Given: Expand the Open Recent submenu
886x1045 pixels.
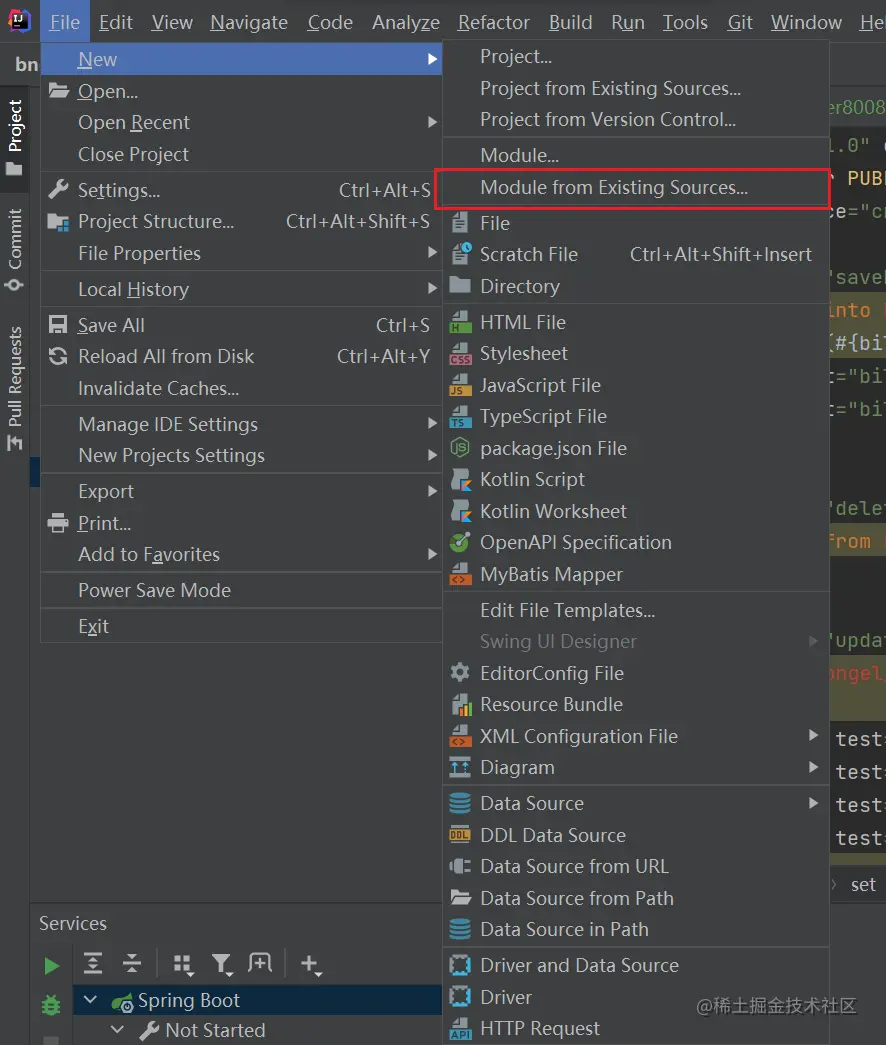Looking at the screenshot, I should (134, 122).
